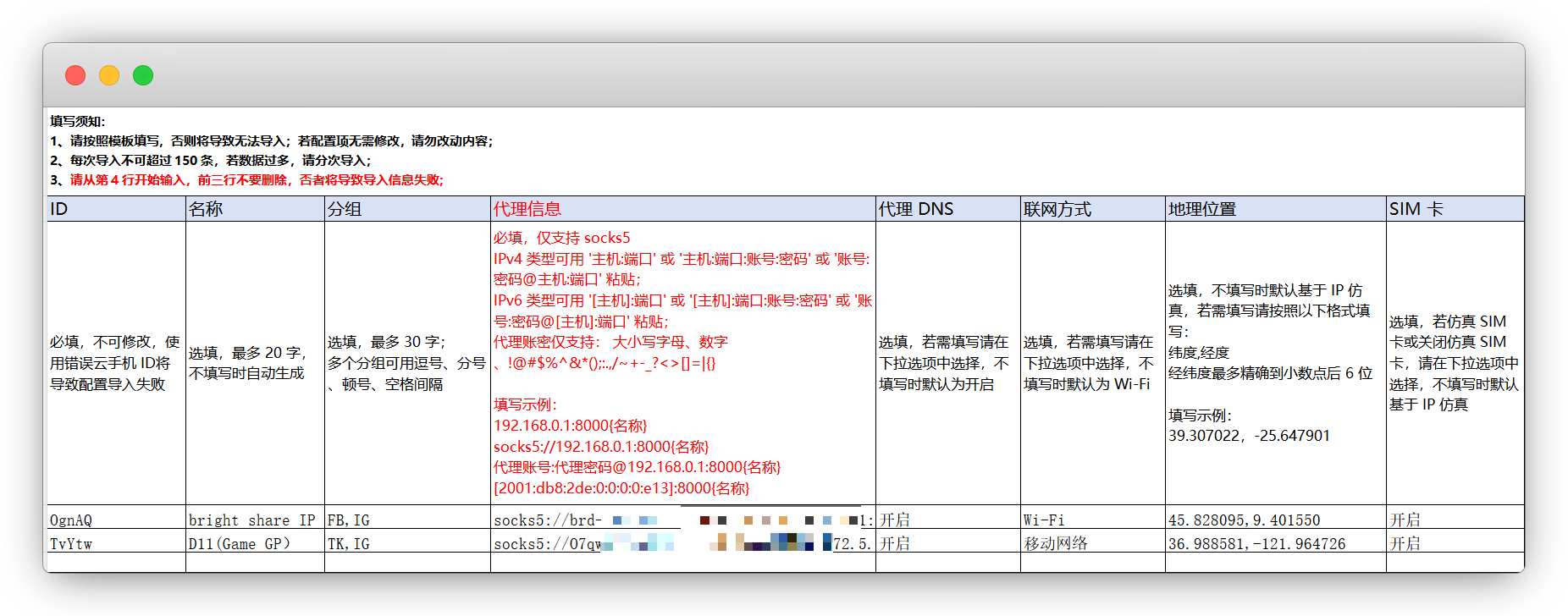1568x616 pixels.
Task: Select the 分组 description cell 最多 30 字
Action: click(x=407, y=363)
